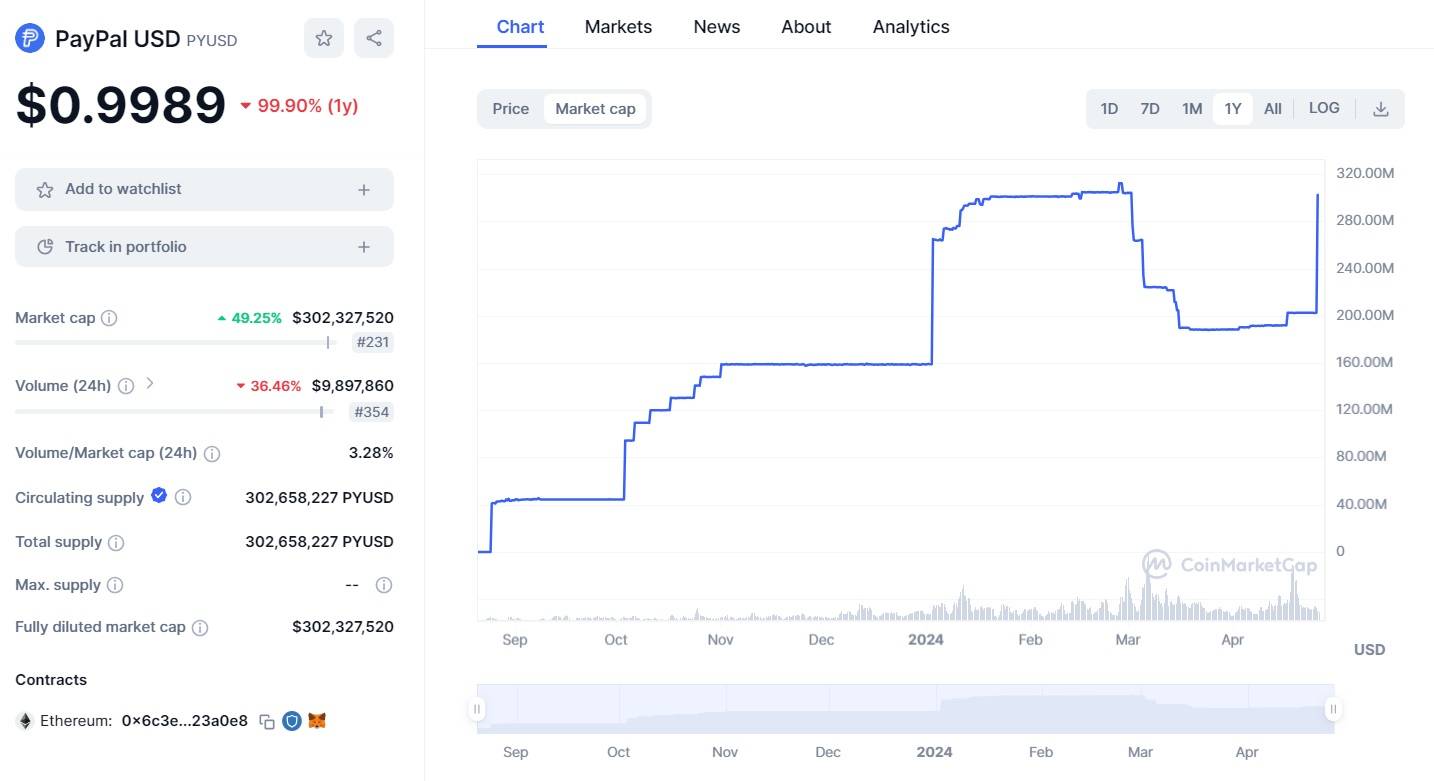Click the 3.28% volume ratio value
Viewport: 1434px width, 781px height.
pos(371,453)
